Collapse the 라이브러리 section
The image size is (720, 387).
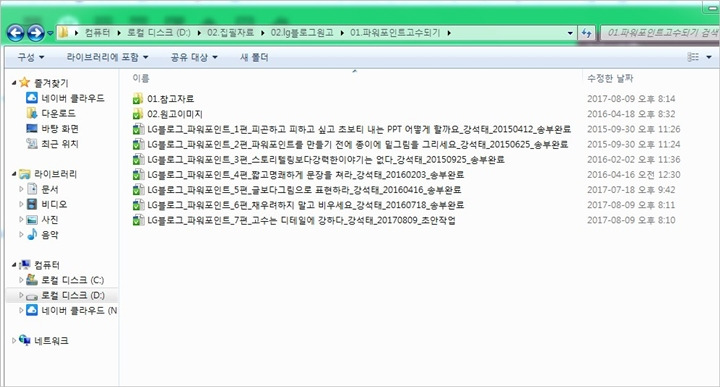click(x=14, y=174)
